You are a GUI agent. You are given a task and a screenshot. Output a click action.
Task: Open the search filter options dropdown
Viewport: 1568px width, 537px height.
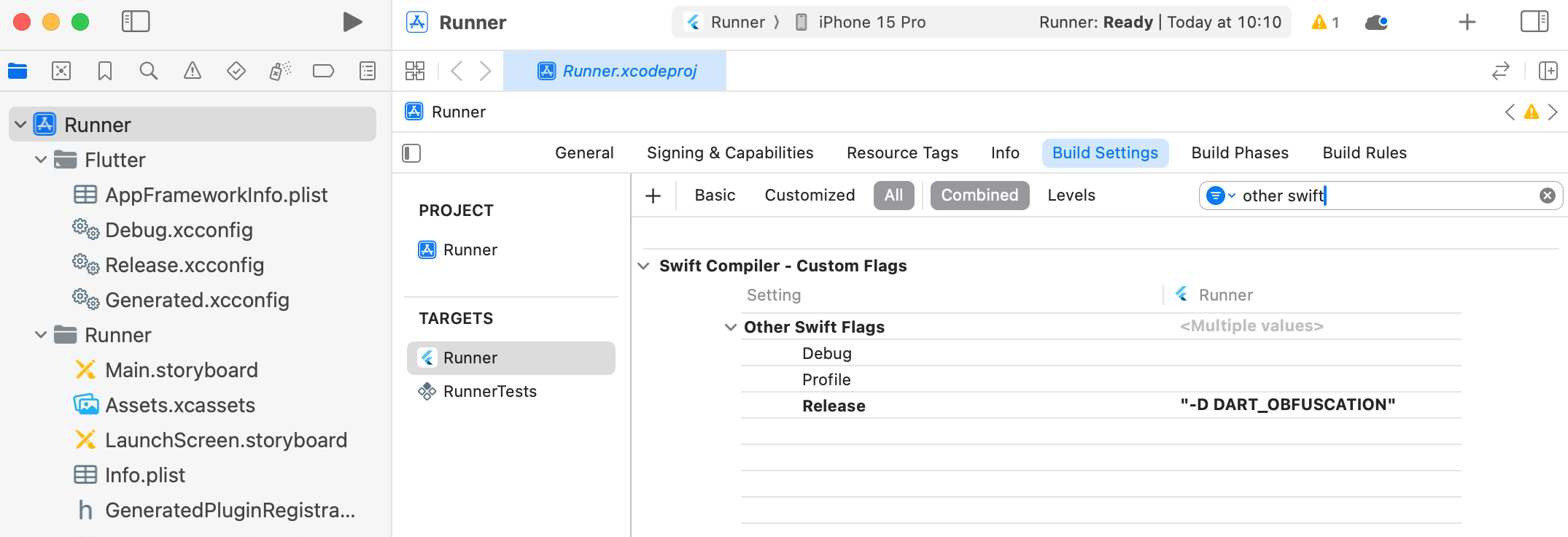1221,196
